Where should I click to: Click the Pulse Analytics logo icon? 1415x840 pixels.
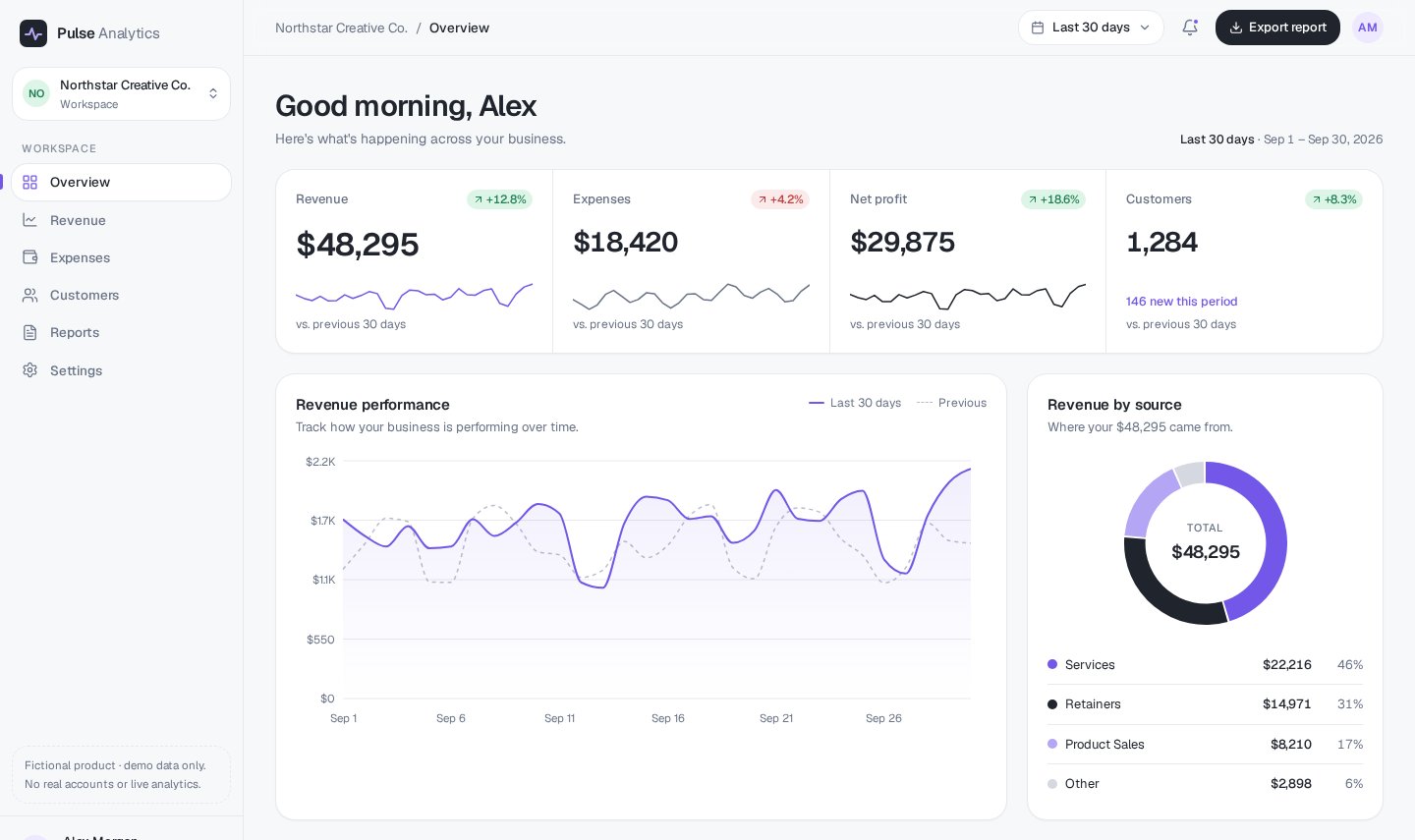pos(33,33)
